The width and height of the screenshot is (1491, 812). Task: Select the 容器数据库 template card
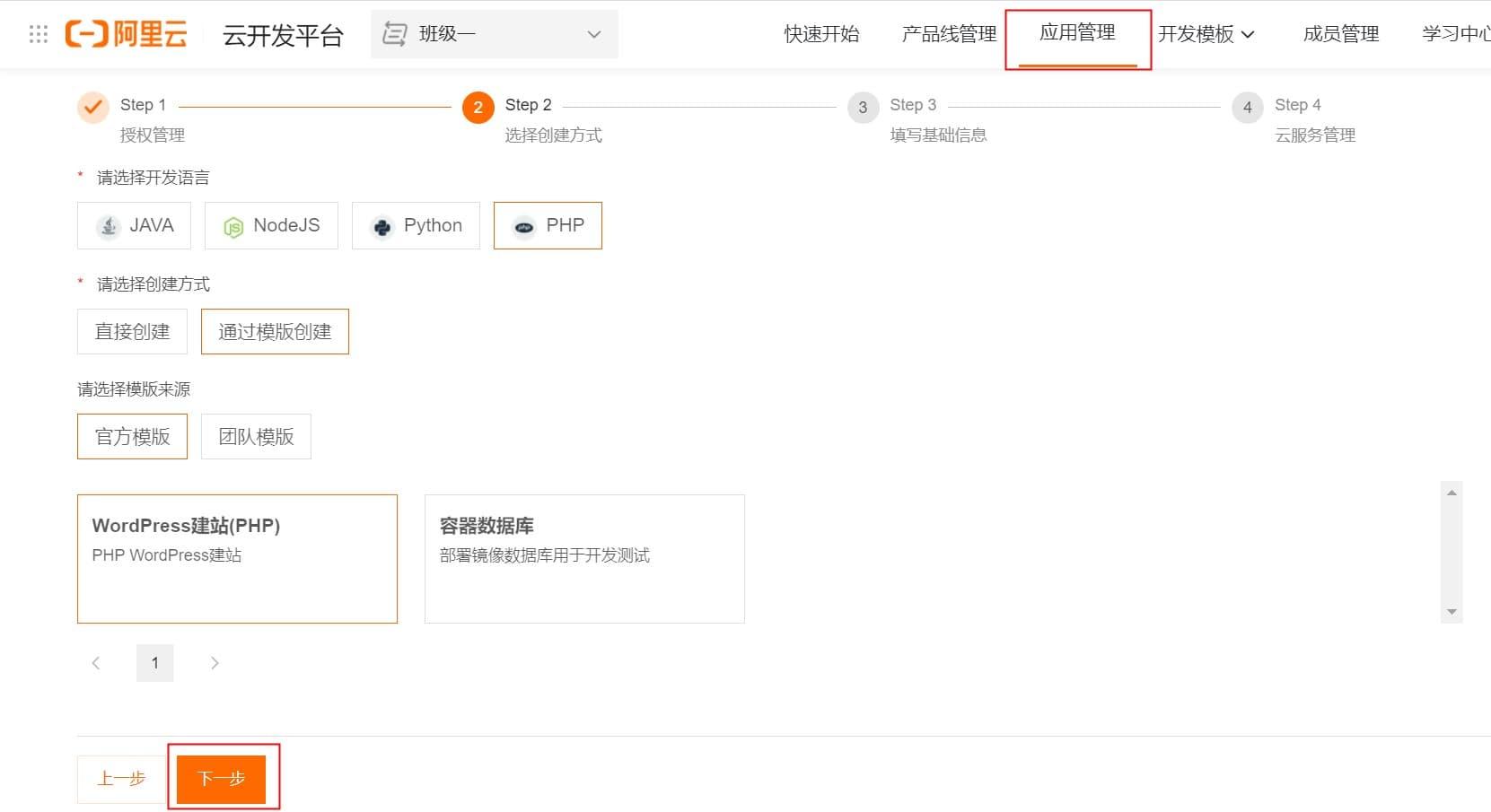coord(584,559)
